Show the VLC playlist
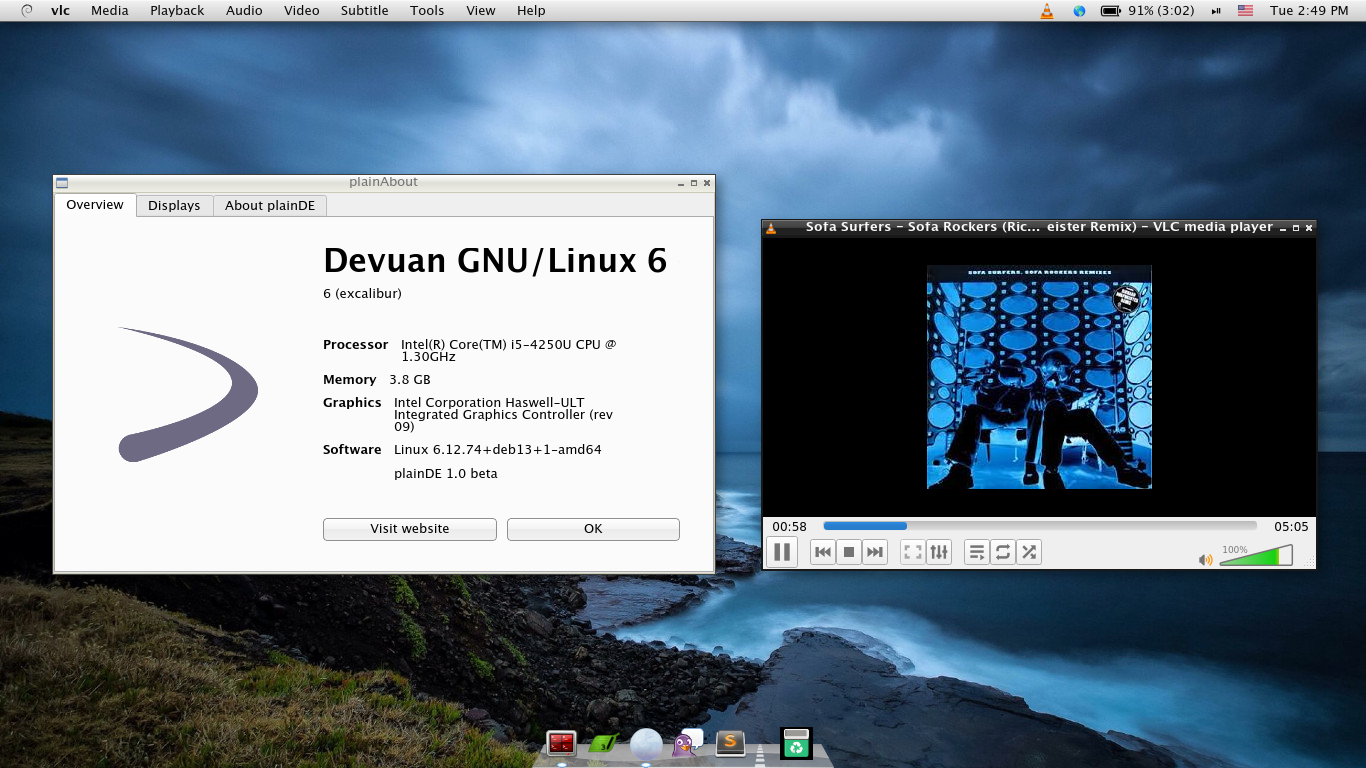This screenshot has height=768, width=1366. [x=977, y=552]
